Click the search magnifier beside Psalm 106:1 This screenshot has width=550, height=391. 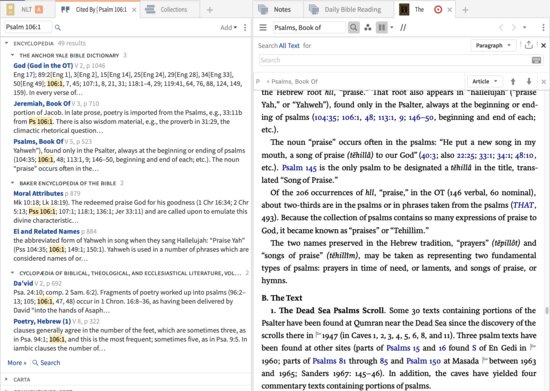tap(58, 27)
